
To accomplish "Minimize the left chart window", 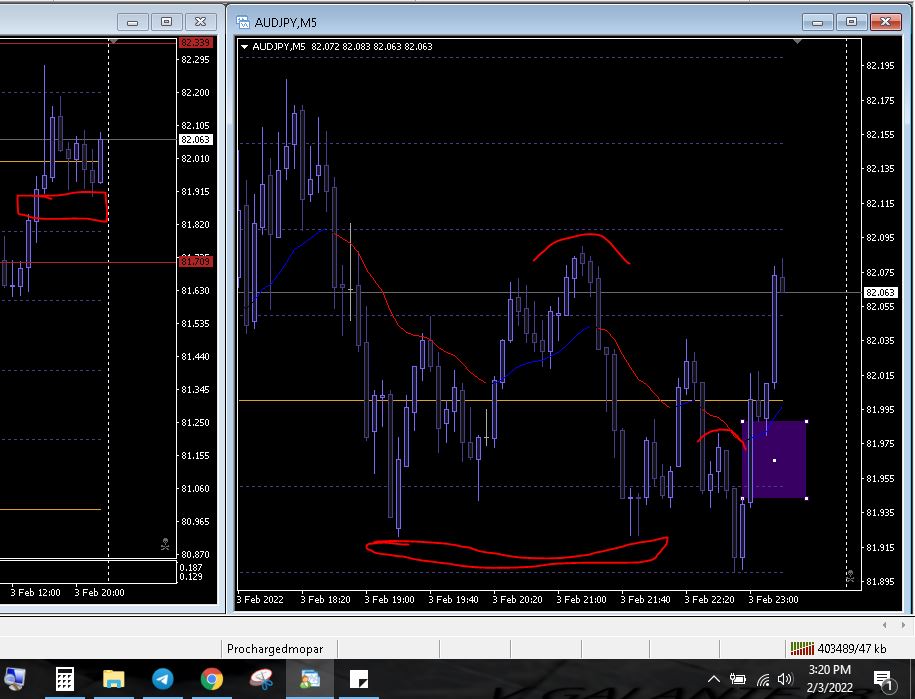I will [x=132, y=22].
